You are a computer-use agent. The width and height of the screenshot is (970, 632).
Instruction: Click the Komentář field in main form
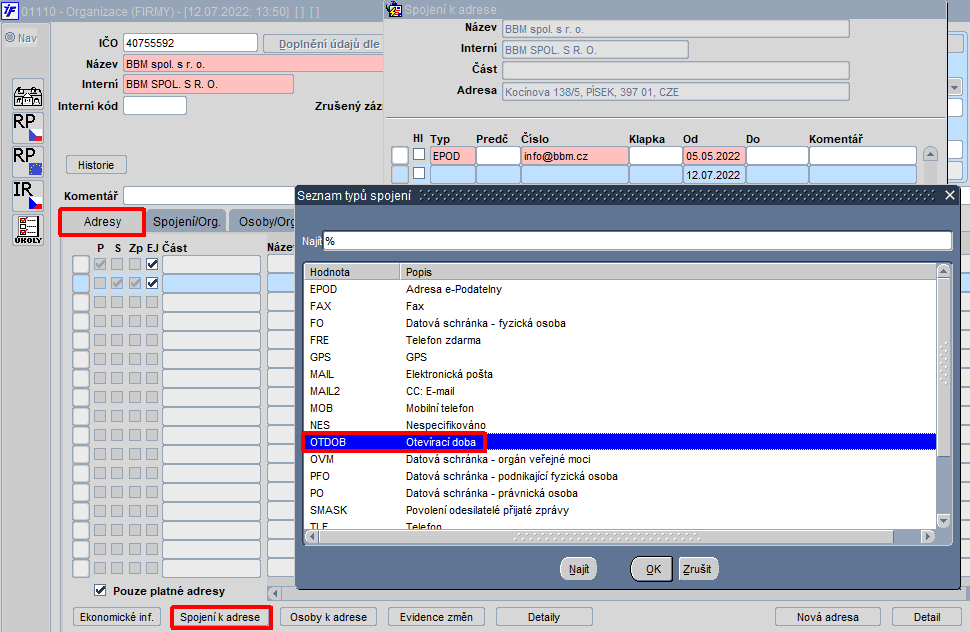[210, 195]
